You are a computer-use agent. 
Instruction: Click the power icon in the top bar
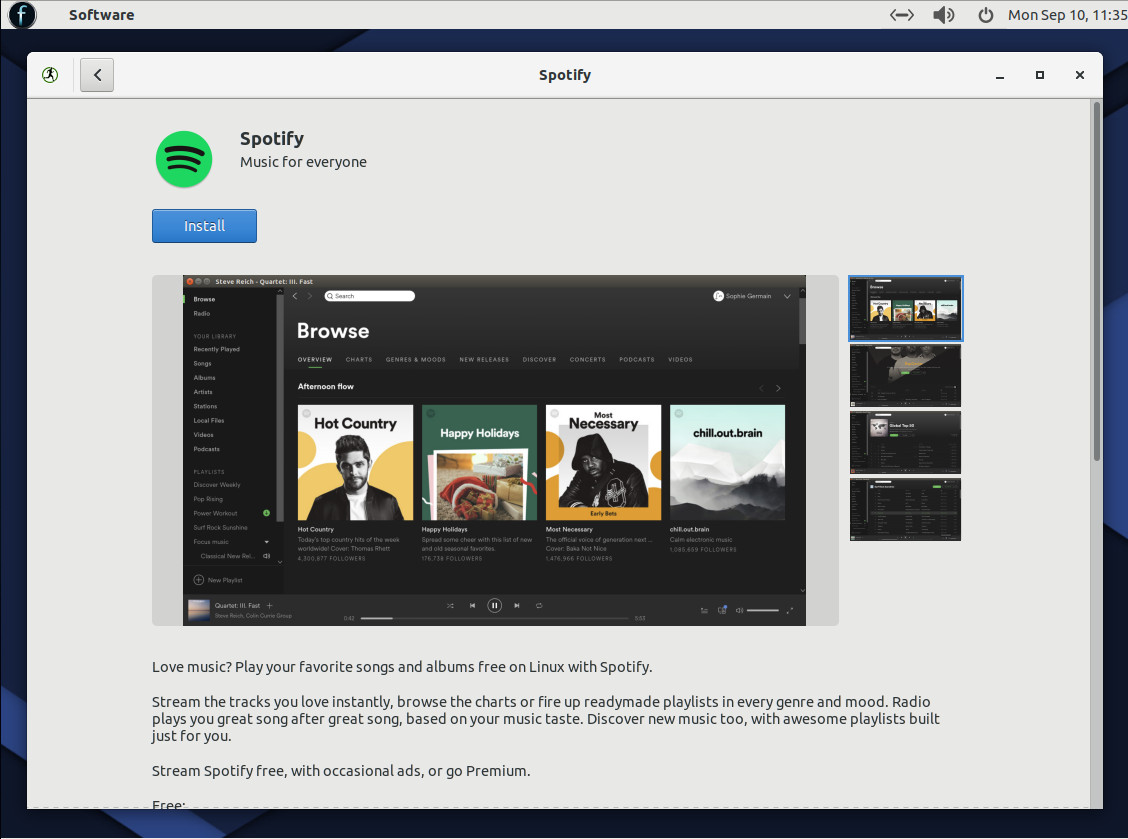point(986,14)
